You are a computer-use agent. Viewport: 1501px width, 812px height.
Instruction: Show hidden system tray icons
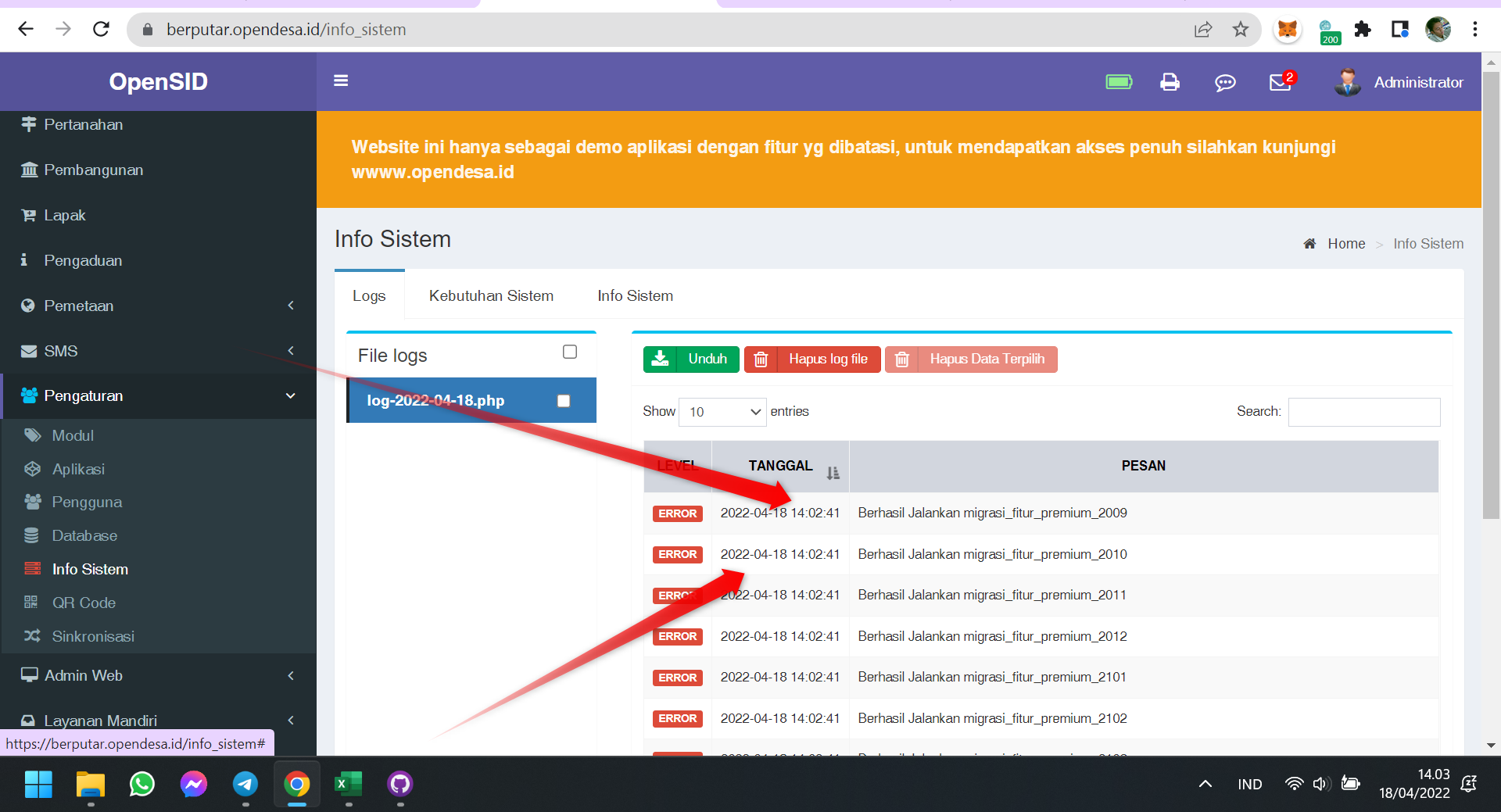(1205, 784)
